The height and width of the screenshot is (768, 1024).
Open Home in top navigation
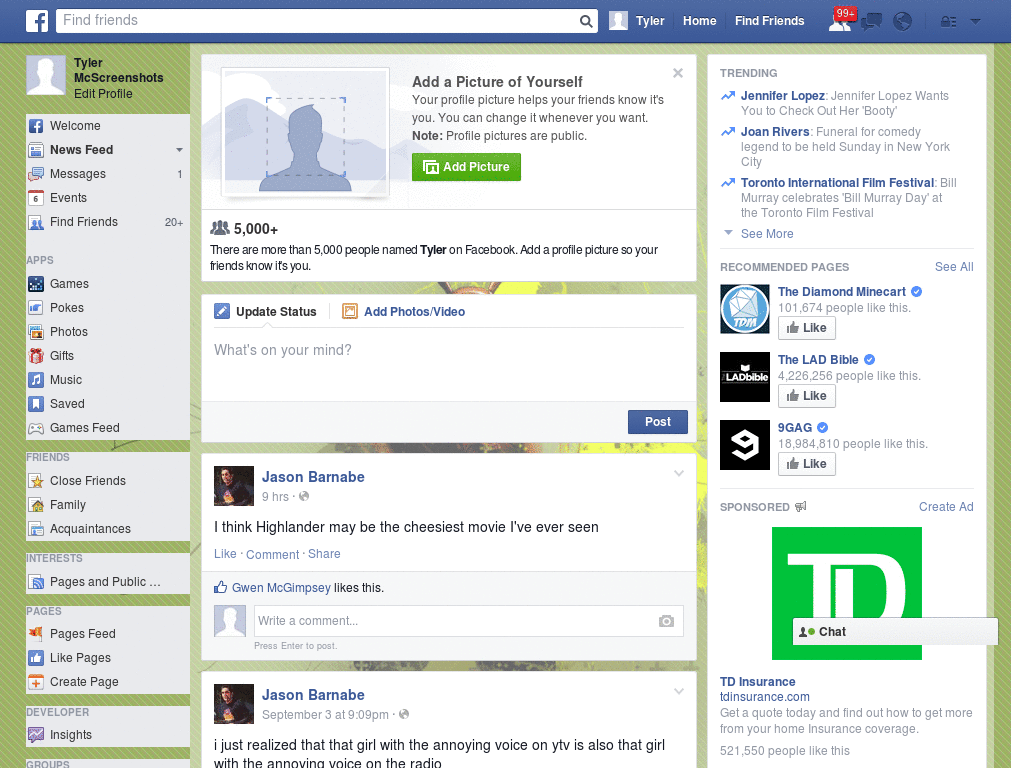click(x=699, y=21)
